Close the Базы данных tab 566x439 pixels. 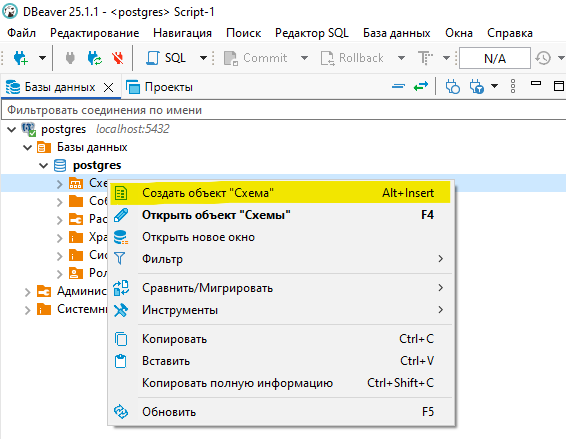(109, 87)
